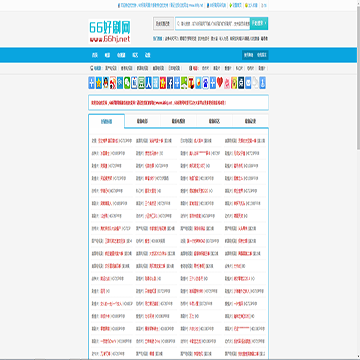Share via the yellow star QZone icon

tap(99, 83)
